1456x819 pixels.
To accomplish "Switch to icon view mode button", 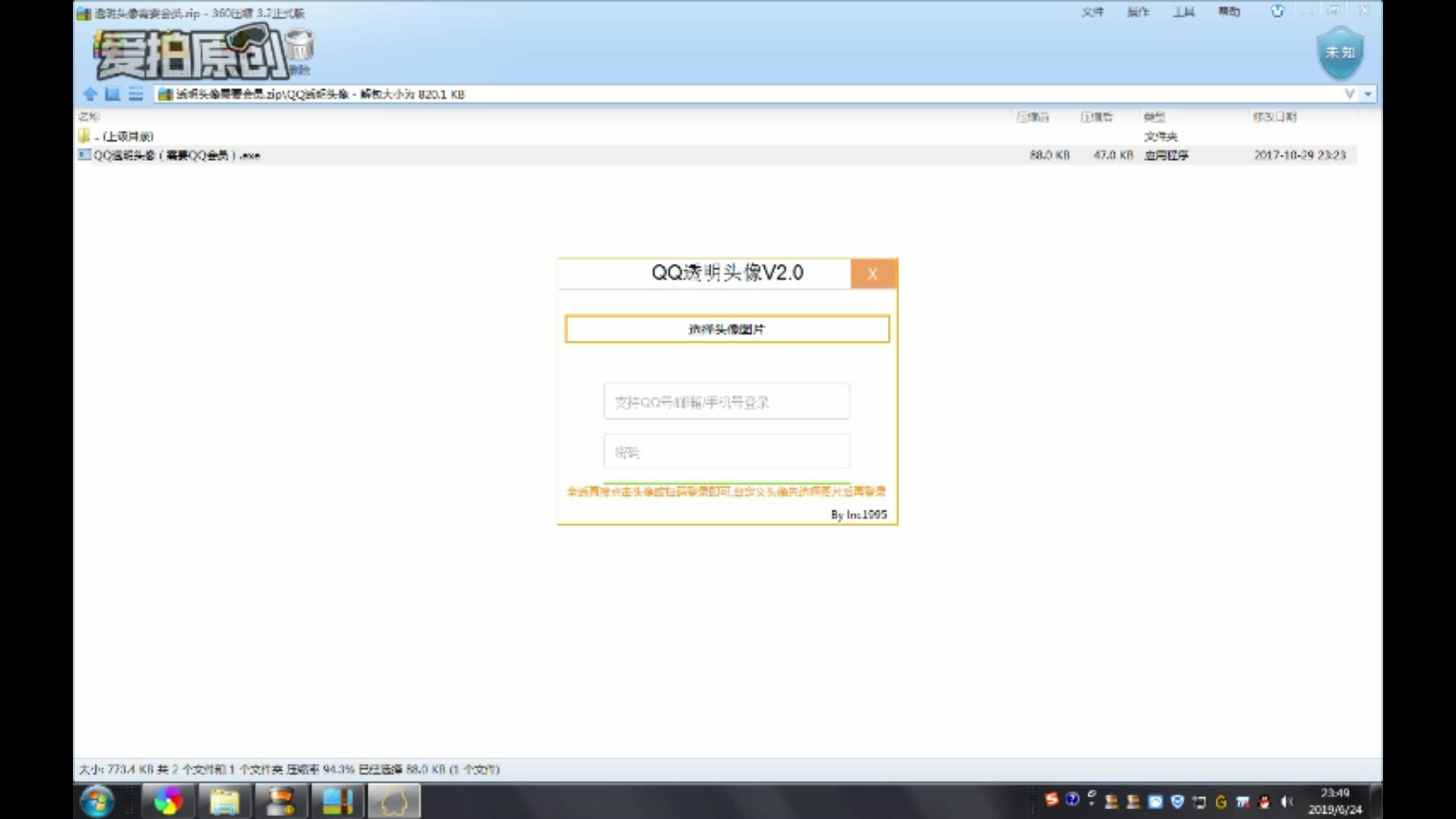I will pyautogui.click(x=113, y=94).
